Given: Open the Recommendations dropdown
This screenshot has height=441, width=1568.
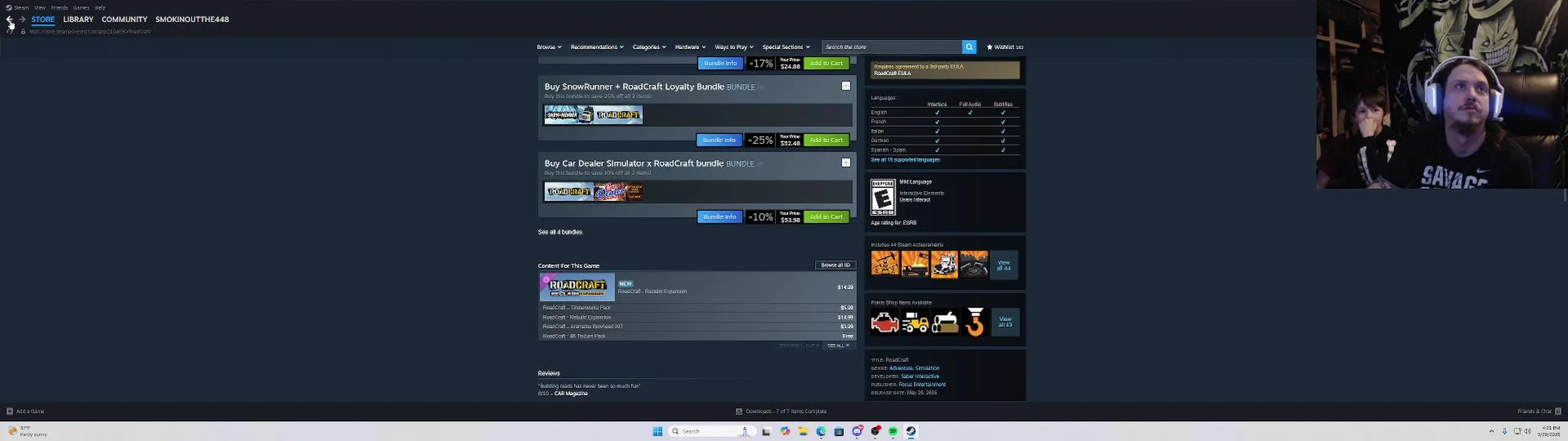Looking at the screenshot, I should click(597, 47).
